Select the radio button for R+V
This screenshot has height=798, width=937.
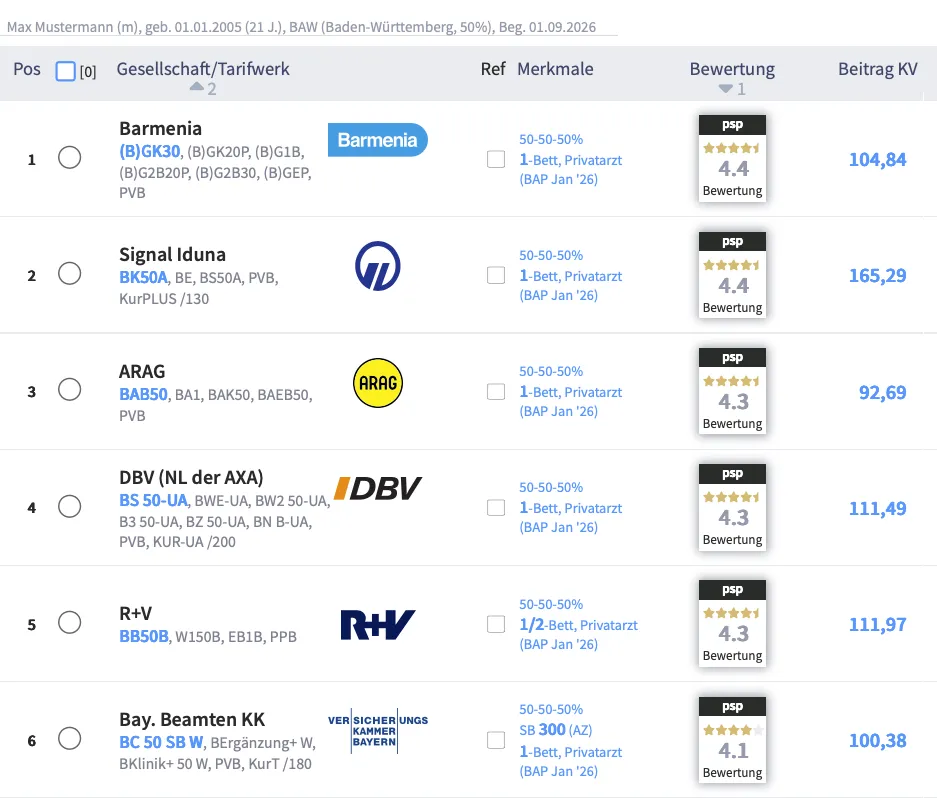[69, 622]
